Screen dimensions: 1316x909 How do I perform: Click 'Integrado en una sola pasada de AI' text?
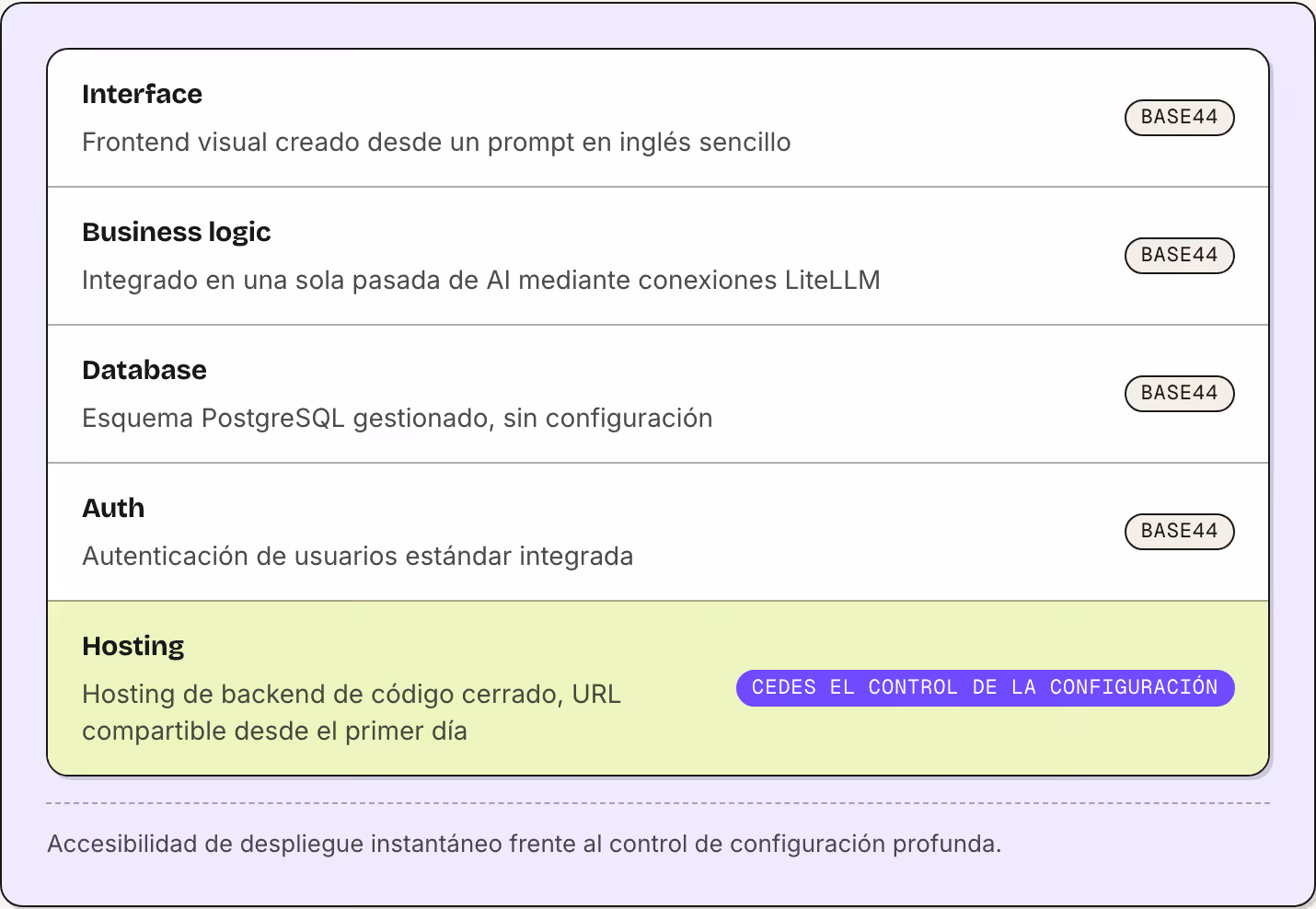point(295,281)
